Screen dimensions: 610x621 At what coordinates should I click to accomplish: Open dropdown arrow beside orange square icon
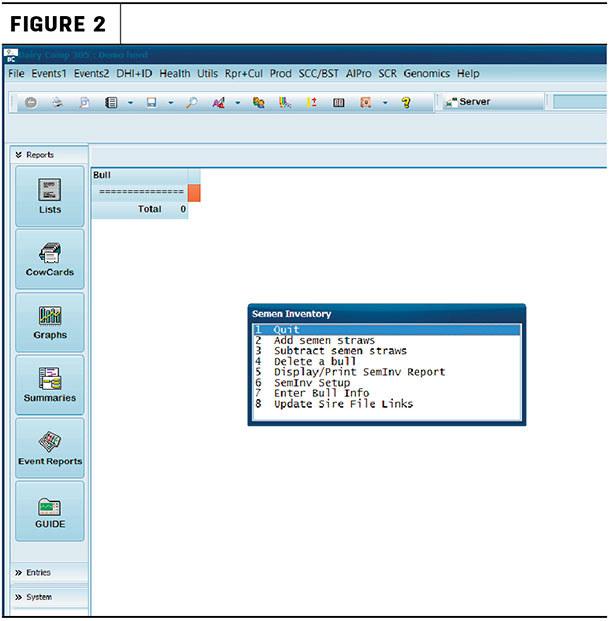point(385,103)
